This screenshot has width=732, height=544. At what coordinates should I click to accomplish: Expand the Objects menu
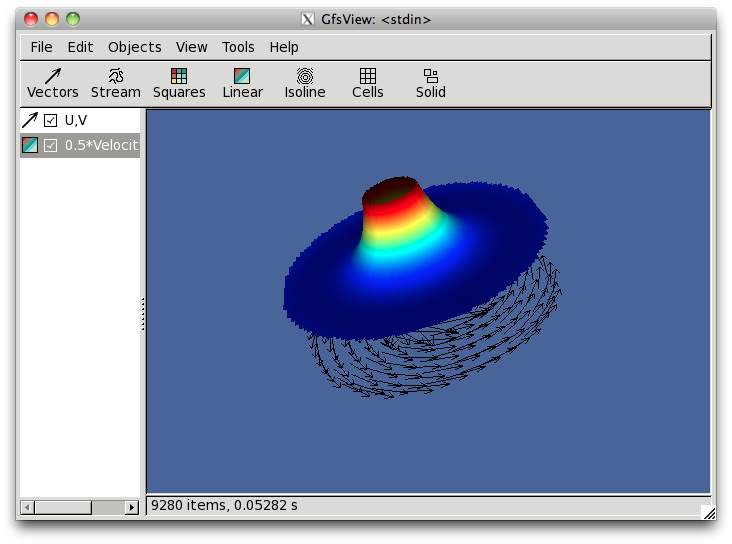(x=134, y=47)
